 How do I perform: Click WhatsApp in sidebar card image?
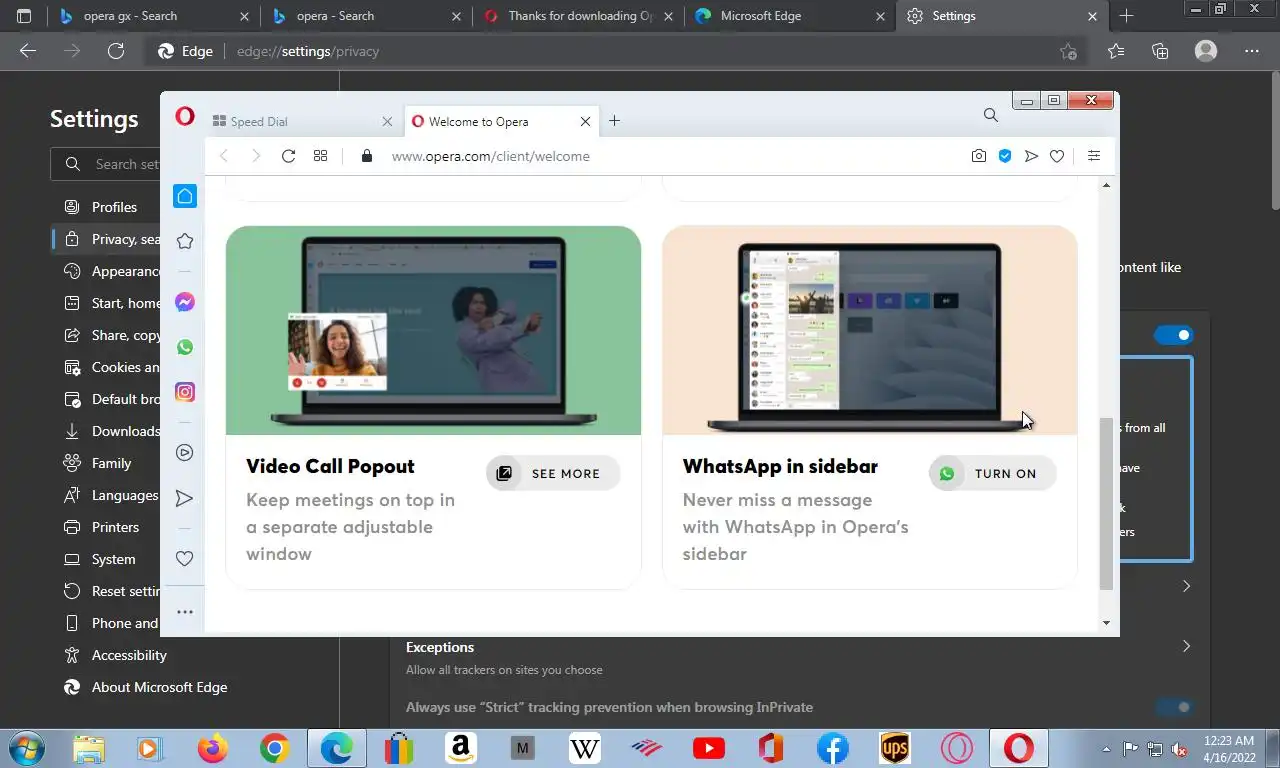click(870, 330)
